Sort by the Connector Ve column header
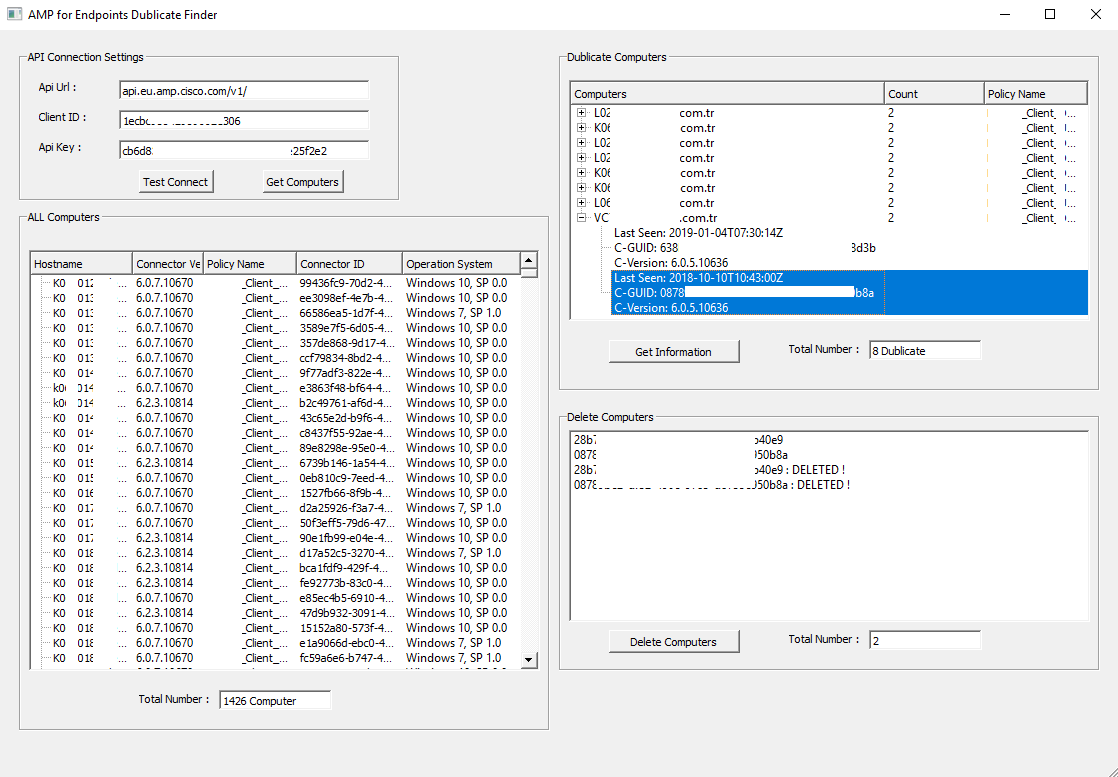The image size is (1118, 777). [x=168, y=264]
